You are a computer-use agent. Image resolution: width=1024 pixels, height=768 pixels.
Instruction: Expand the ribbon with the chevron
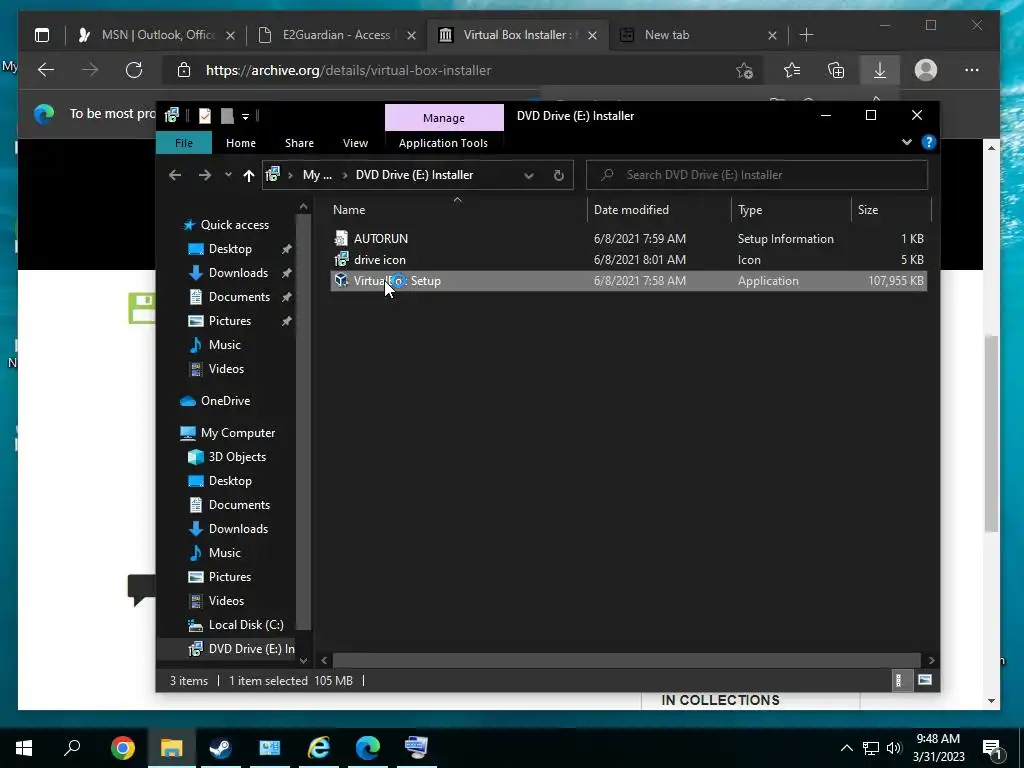(x=906, y=142)
